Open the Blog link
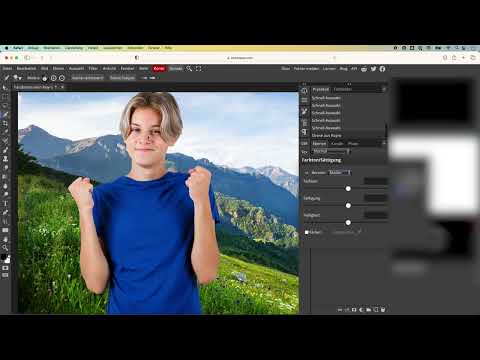480x360 pixels. (344, 69)
